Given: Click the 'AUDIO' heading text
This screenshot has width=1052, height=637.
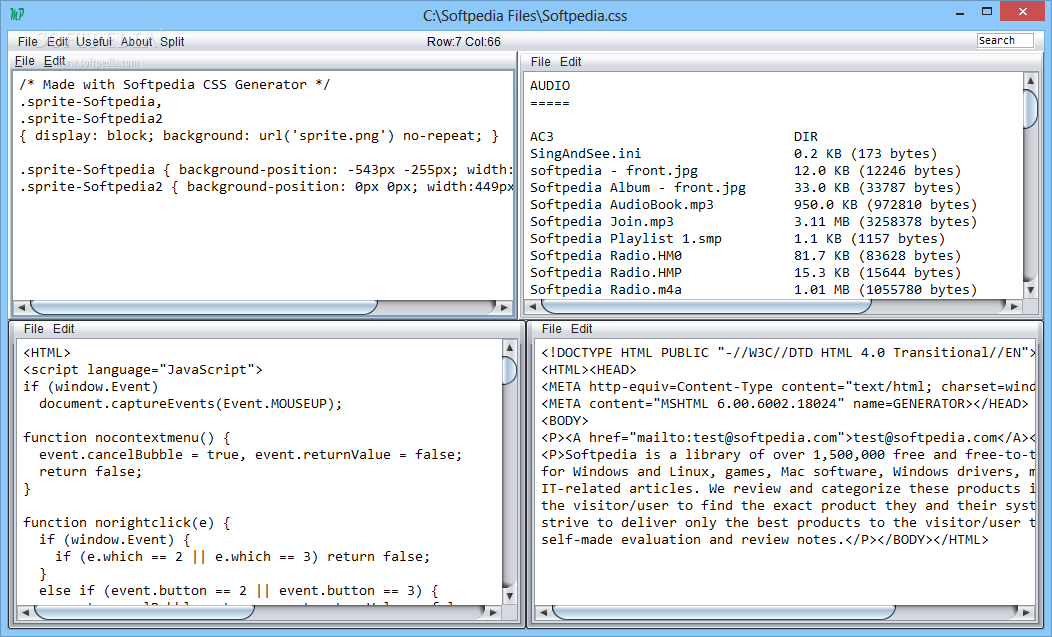Looking at the screenshot, I should (x=550, y=86).
